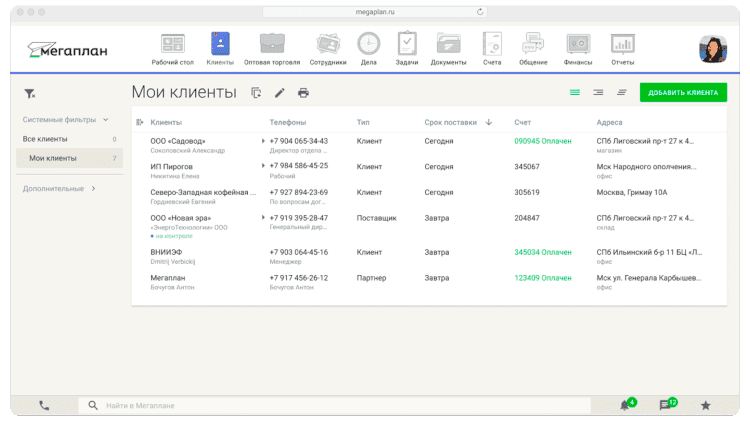Switch to the medium row density view
This screenshot has width=750, height=431.
[x=598, y=93]
